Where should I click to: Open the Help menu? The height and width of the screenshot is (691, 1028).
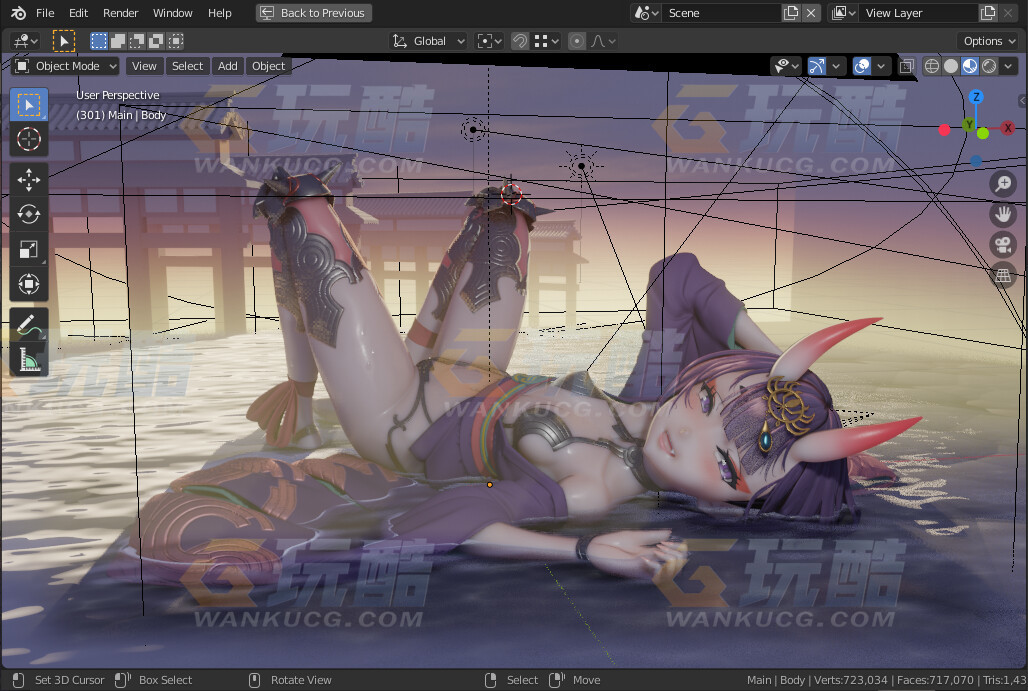(x=220, y=13)
